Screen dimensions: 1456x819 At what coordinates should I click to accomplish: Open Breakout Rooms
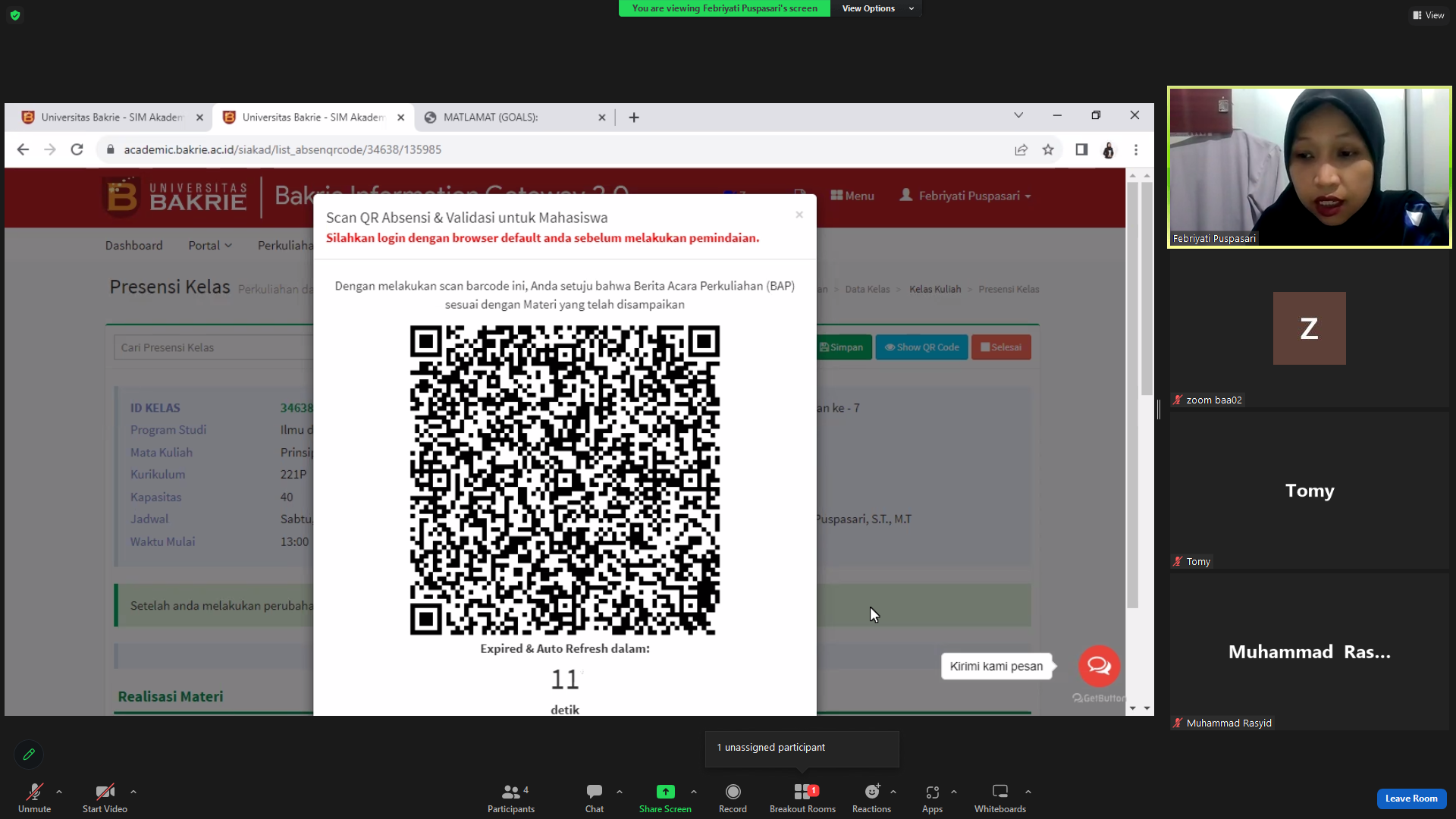(802, 798)
